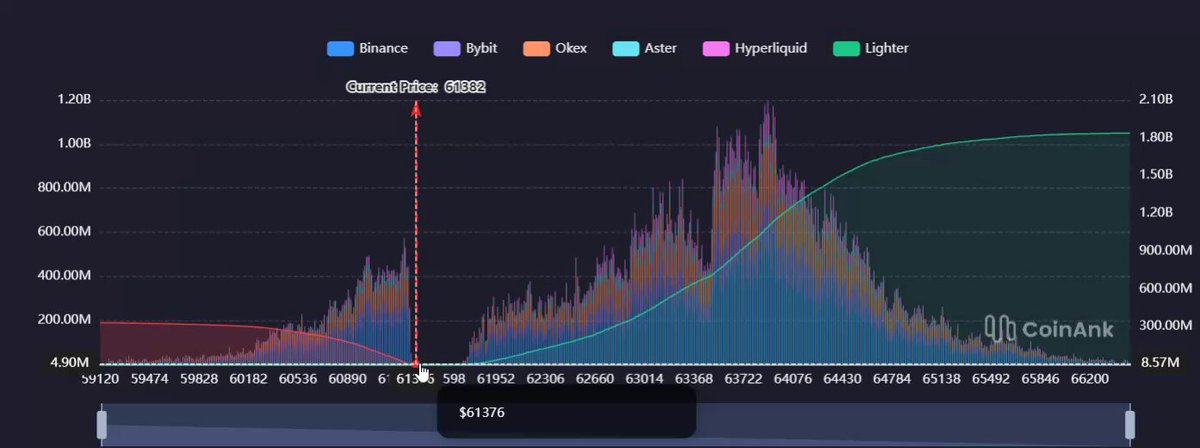1200x448 pixels.
Task: Click the 63014 price axis label
Action: tap(644, 380)
